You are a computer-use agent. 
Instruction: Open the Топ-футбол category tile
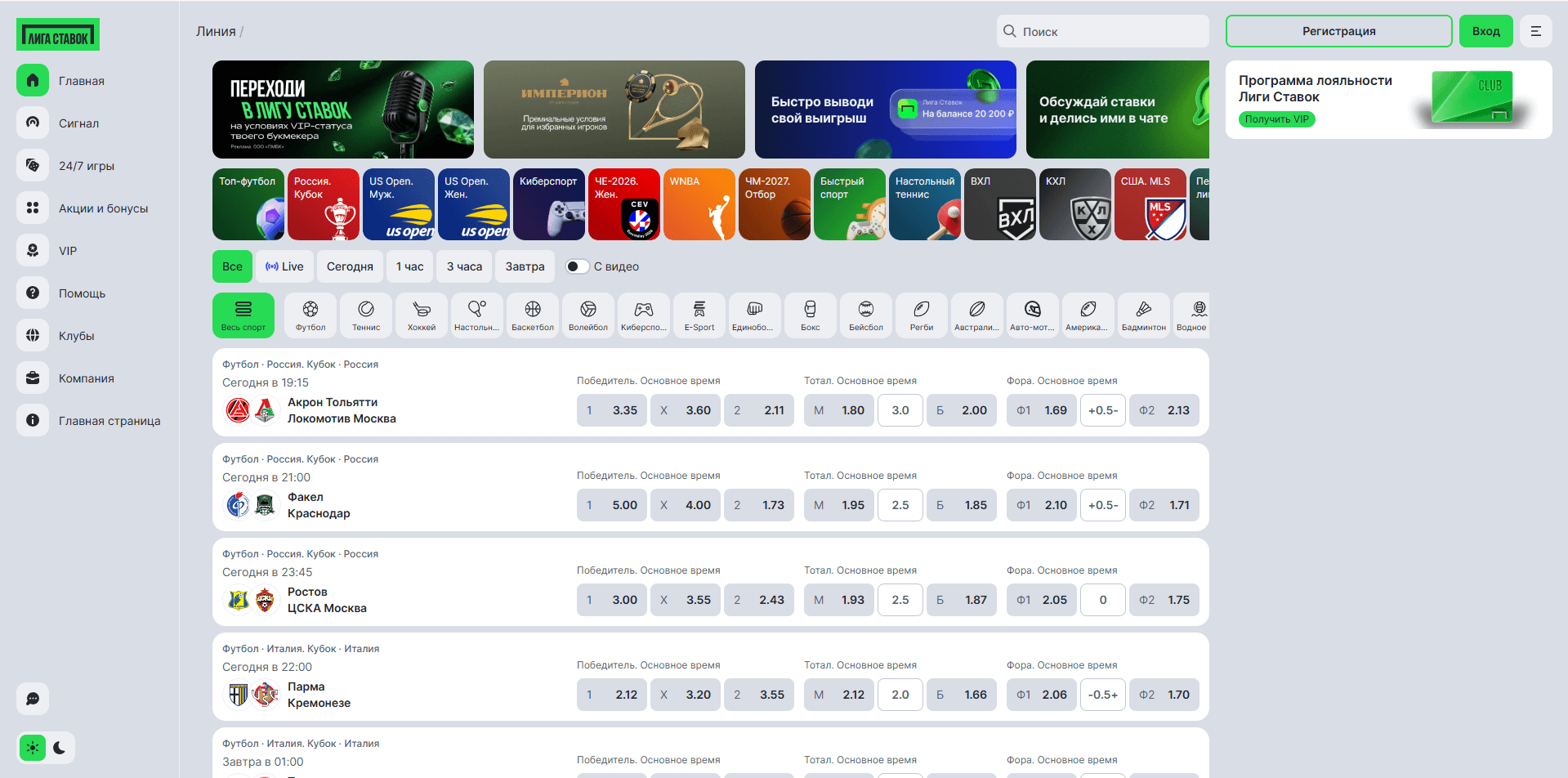[248, 204]
